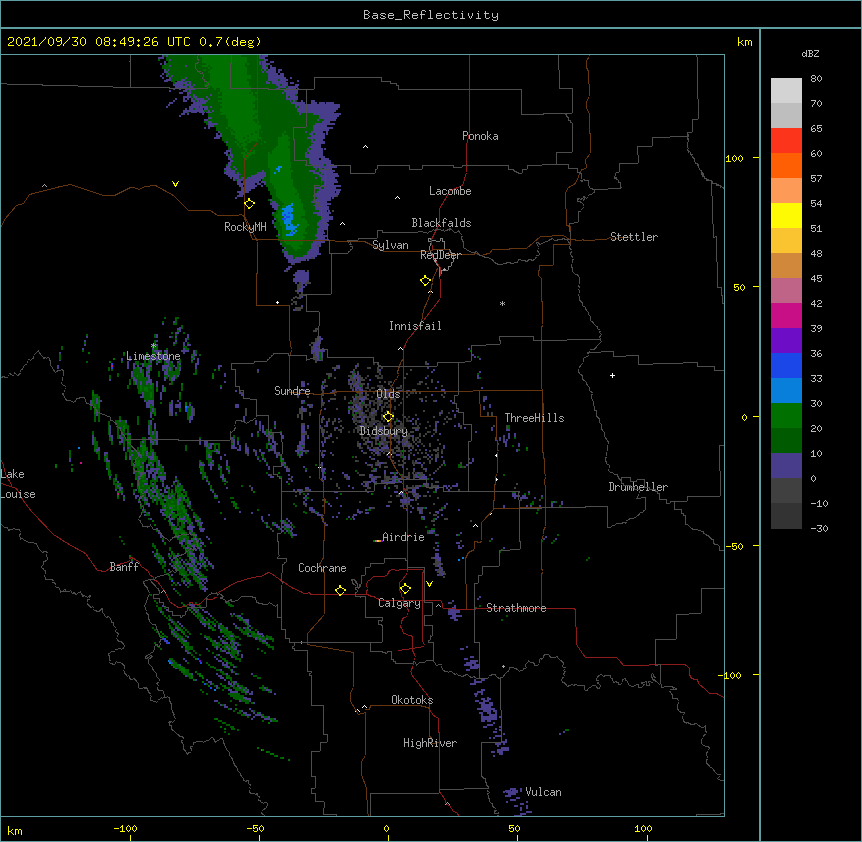Image resolution: width=862 pixels, height=842 pixels.
Task: Select the blue 36 to 33 dBZ swatch
Action: coord(786,365)
